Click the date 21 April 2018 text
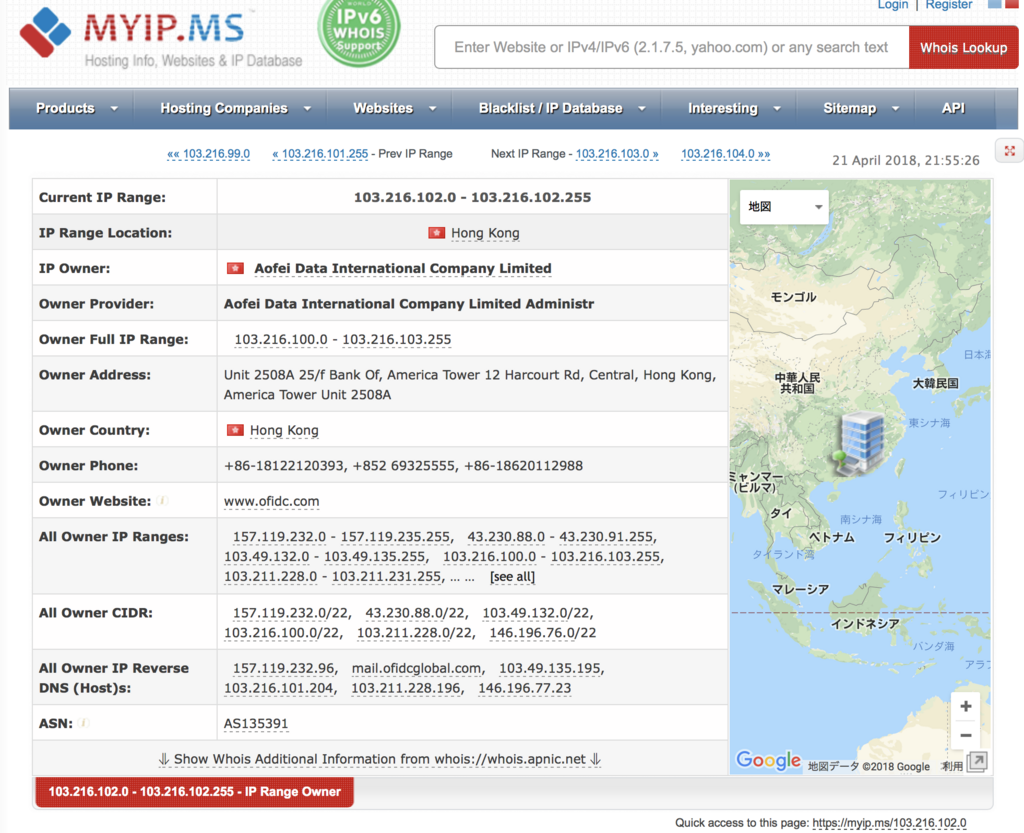This screenshot has width=1024, height=833. (x=906, y=160)
